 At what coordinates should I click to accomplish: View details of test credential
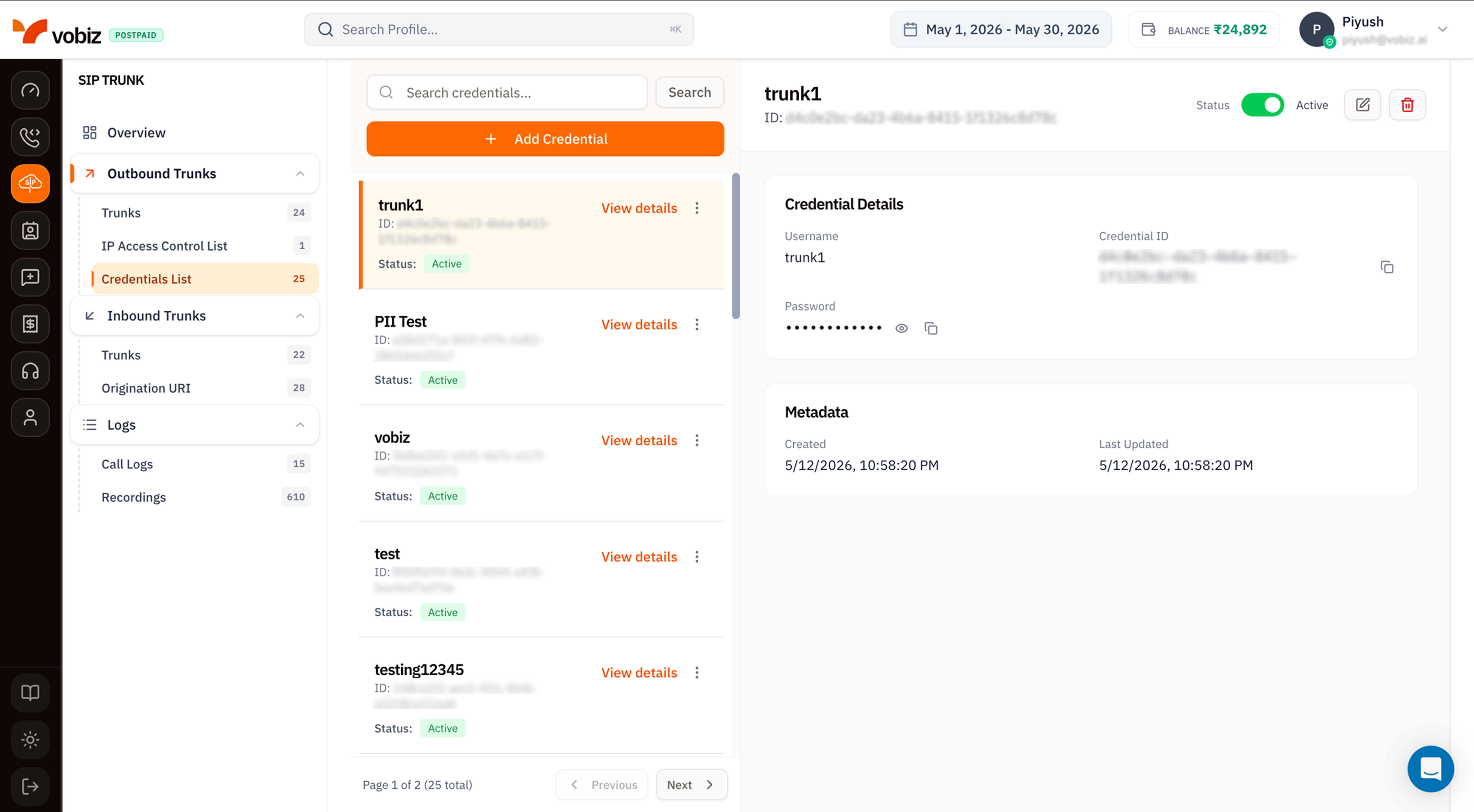639,557
